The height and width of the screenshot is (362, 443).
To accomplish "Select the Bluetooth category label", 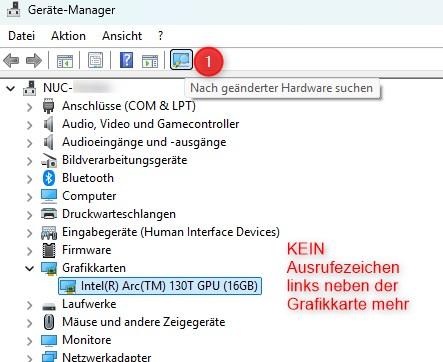I will tap(88, 178).
